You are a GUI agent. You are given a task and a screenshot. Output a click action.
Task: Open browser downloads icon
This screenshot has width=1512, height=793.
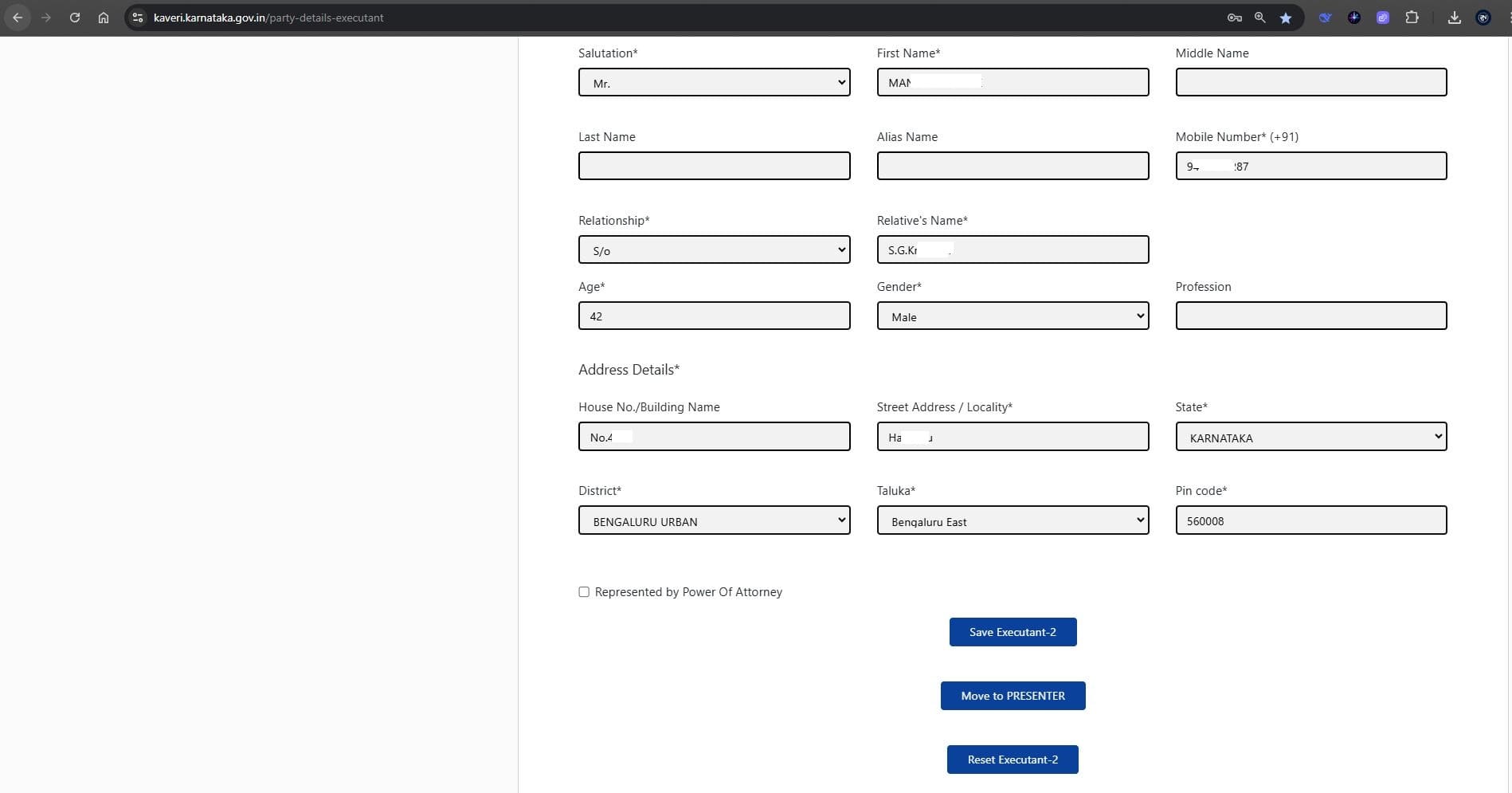(1454, 18)
